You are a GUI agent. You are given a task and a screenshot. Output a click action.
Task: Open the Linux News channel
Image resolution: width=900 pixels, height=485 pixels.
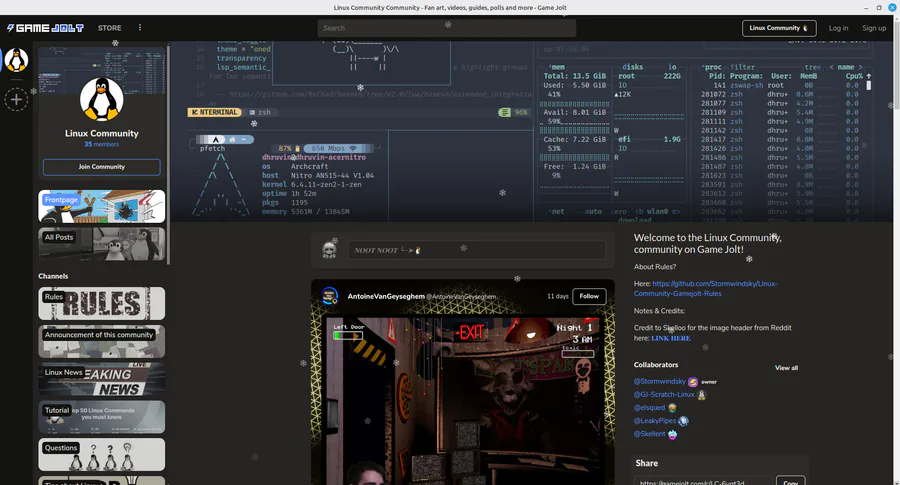coord(102,379)
